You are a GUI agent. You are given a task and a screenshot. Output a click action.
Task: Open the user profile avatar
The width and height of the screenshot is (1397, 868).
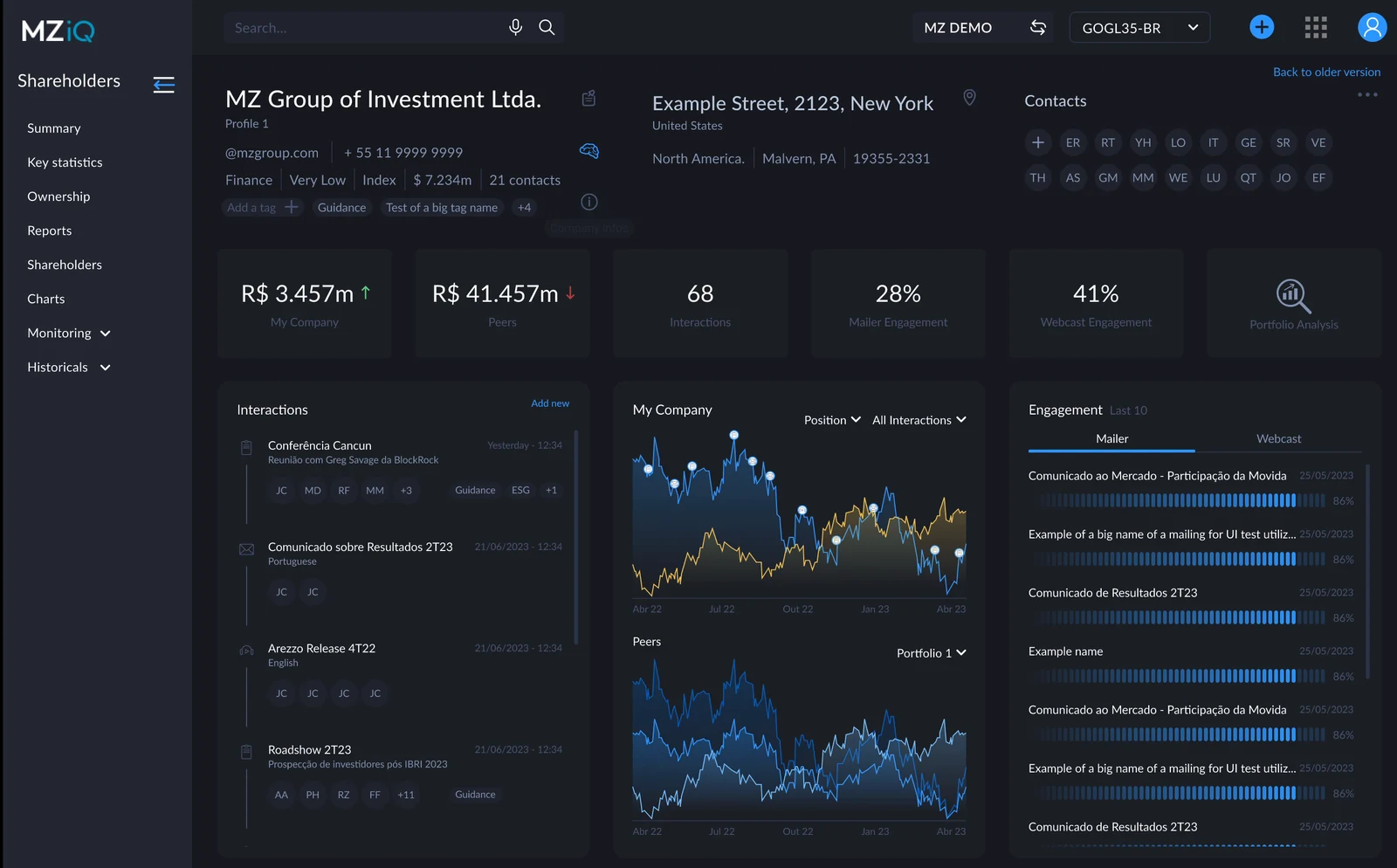coord(1373,27)
